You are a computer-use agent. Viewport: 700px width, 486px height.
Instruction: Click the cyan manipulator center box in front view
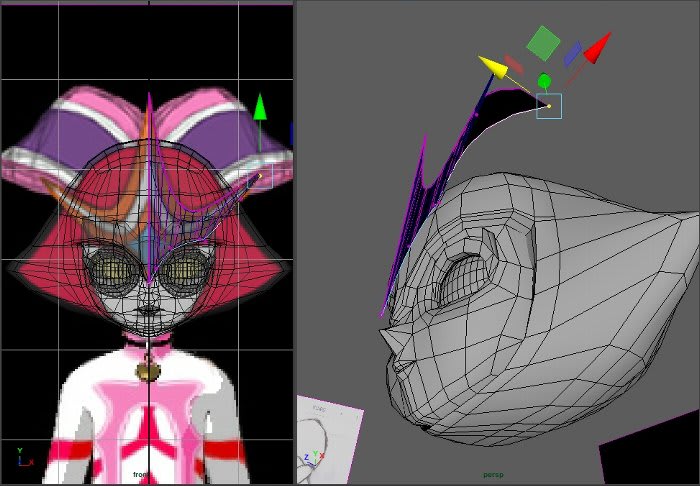point(260,176)
